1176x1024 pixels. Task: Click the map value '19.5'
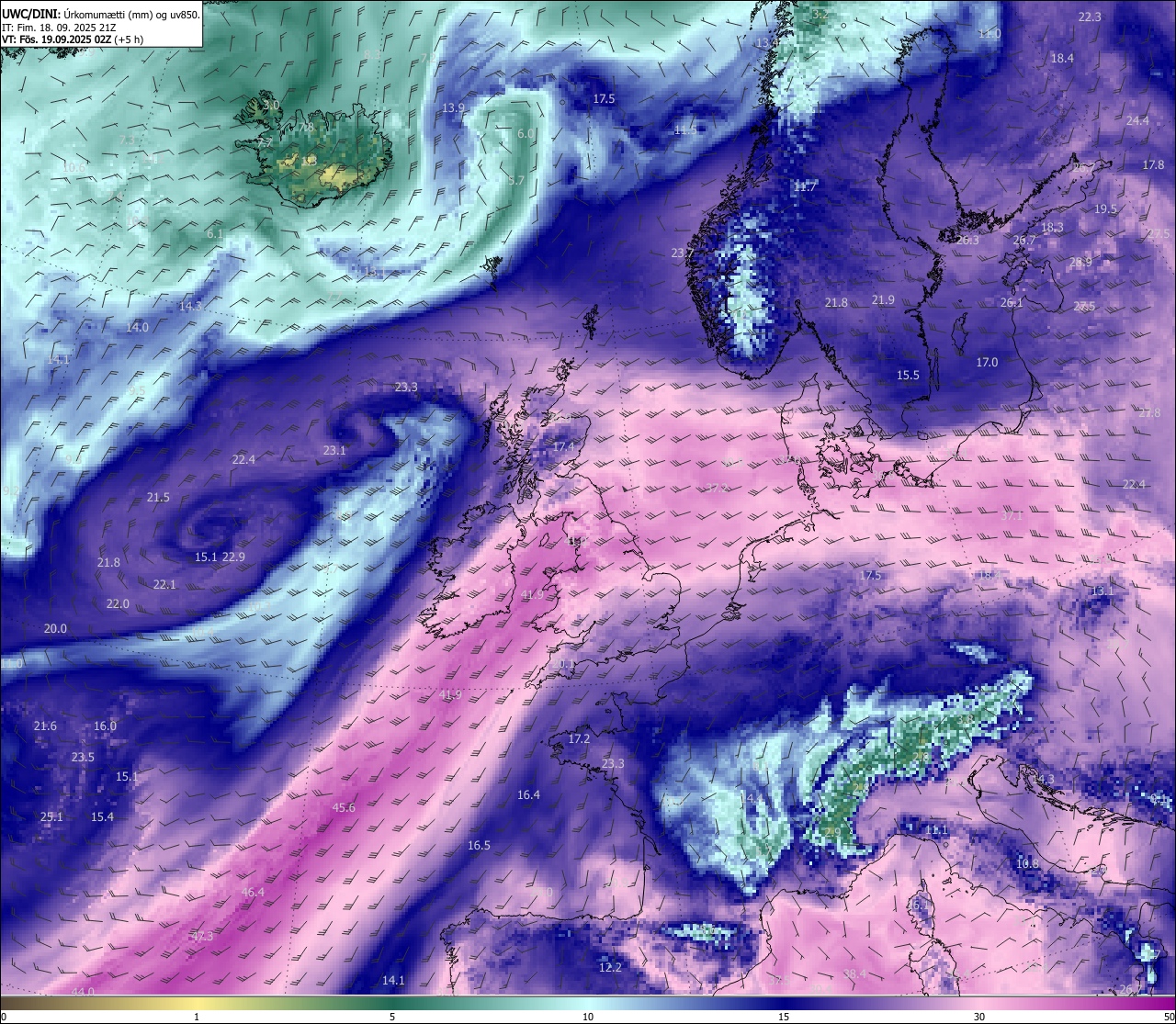1105,208
